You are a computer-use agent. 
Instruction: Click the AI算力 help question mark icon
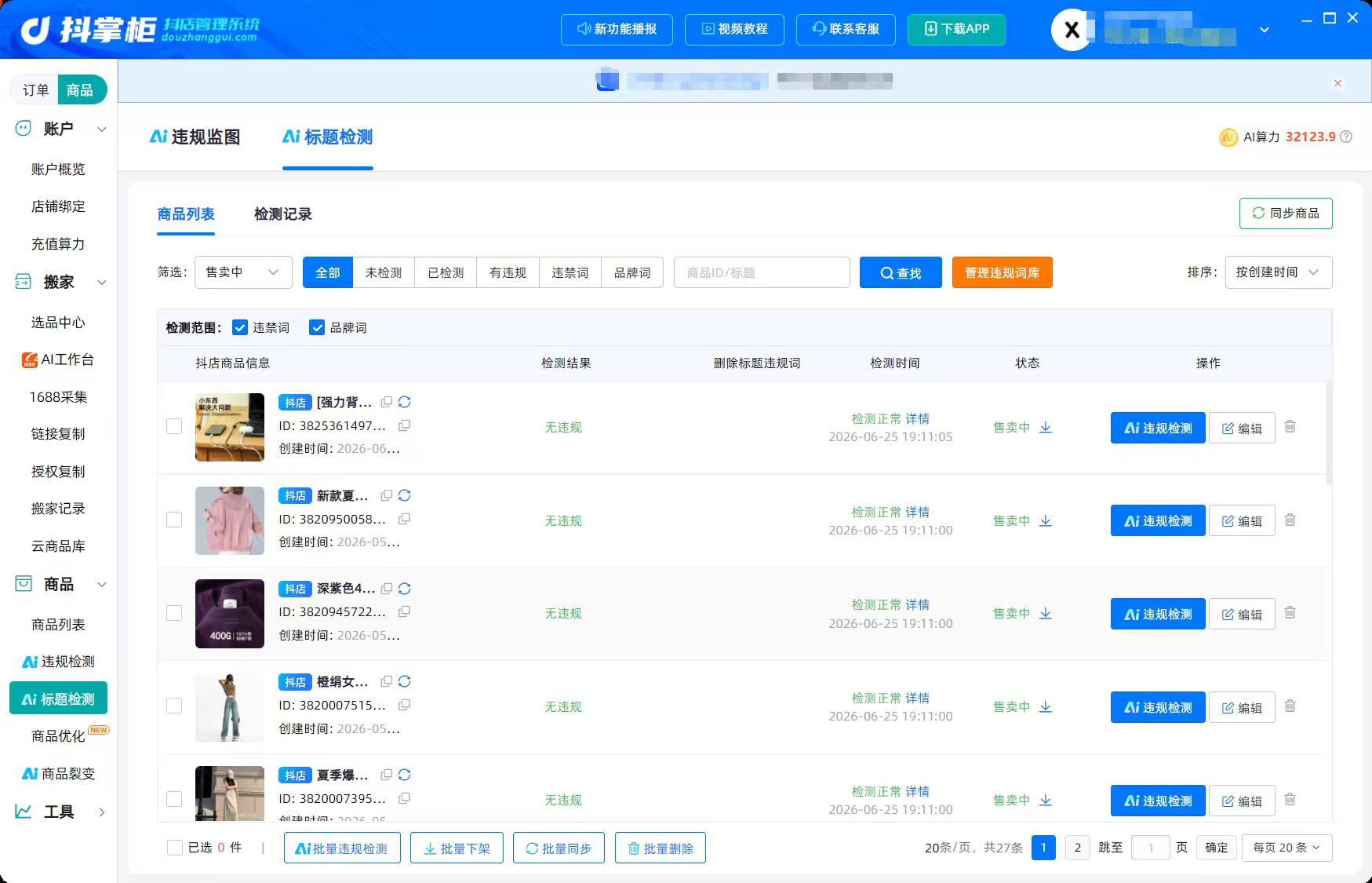[1346, 137]
